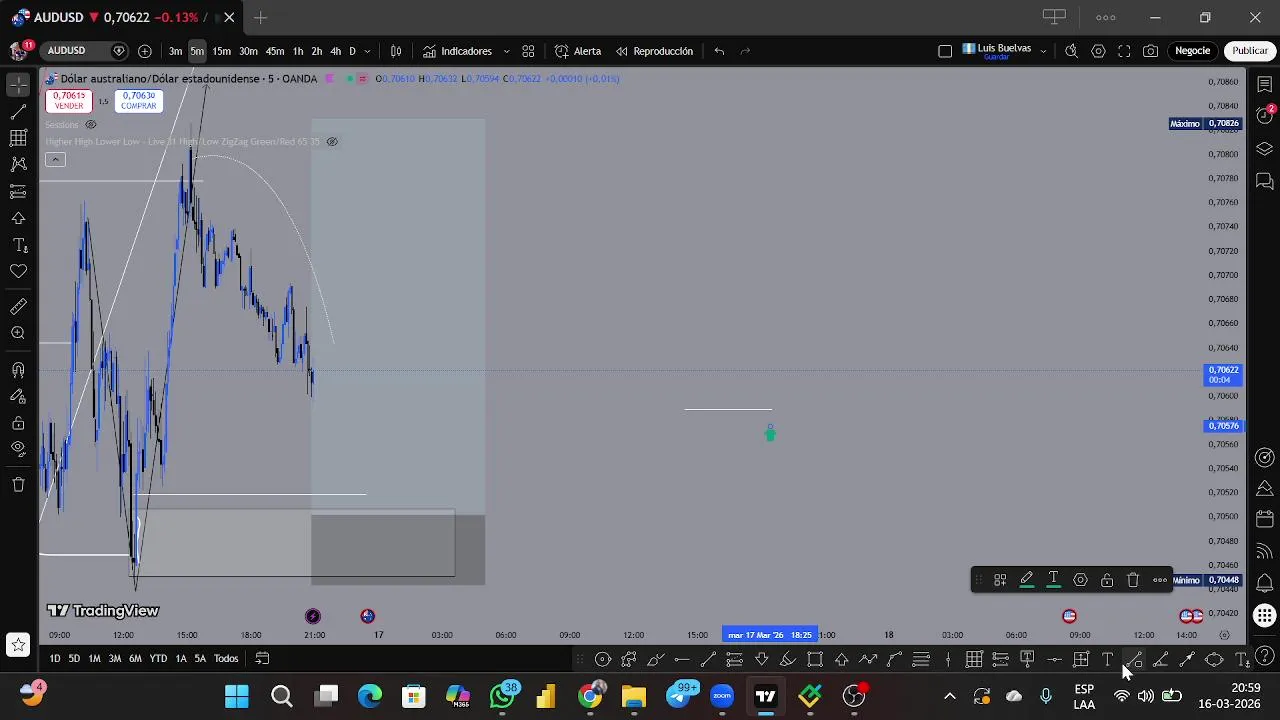Expand the timeframe interval dropdown arrow

click(x=367, y=51)
